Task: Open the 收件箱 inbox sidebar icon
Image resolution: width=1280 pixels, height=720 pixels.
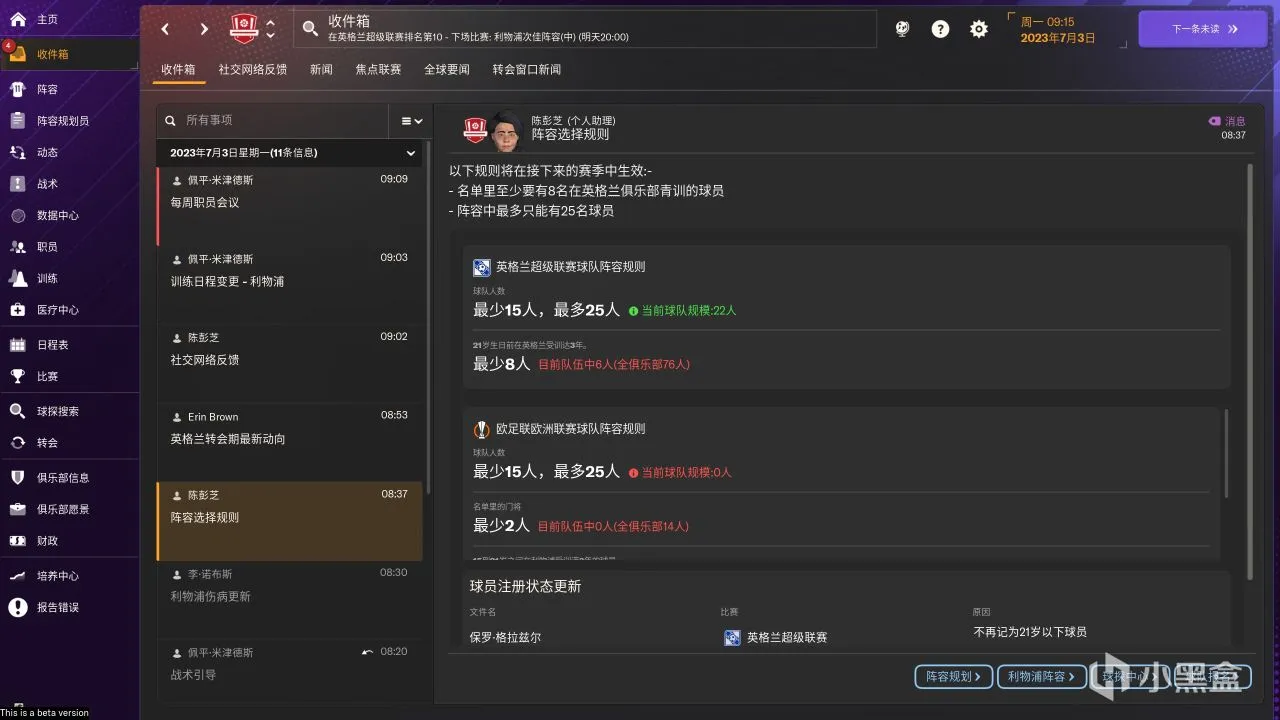Action: point(18,54)
